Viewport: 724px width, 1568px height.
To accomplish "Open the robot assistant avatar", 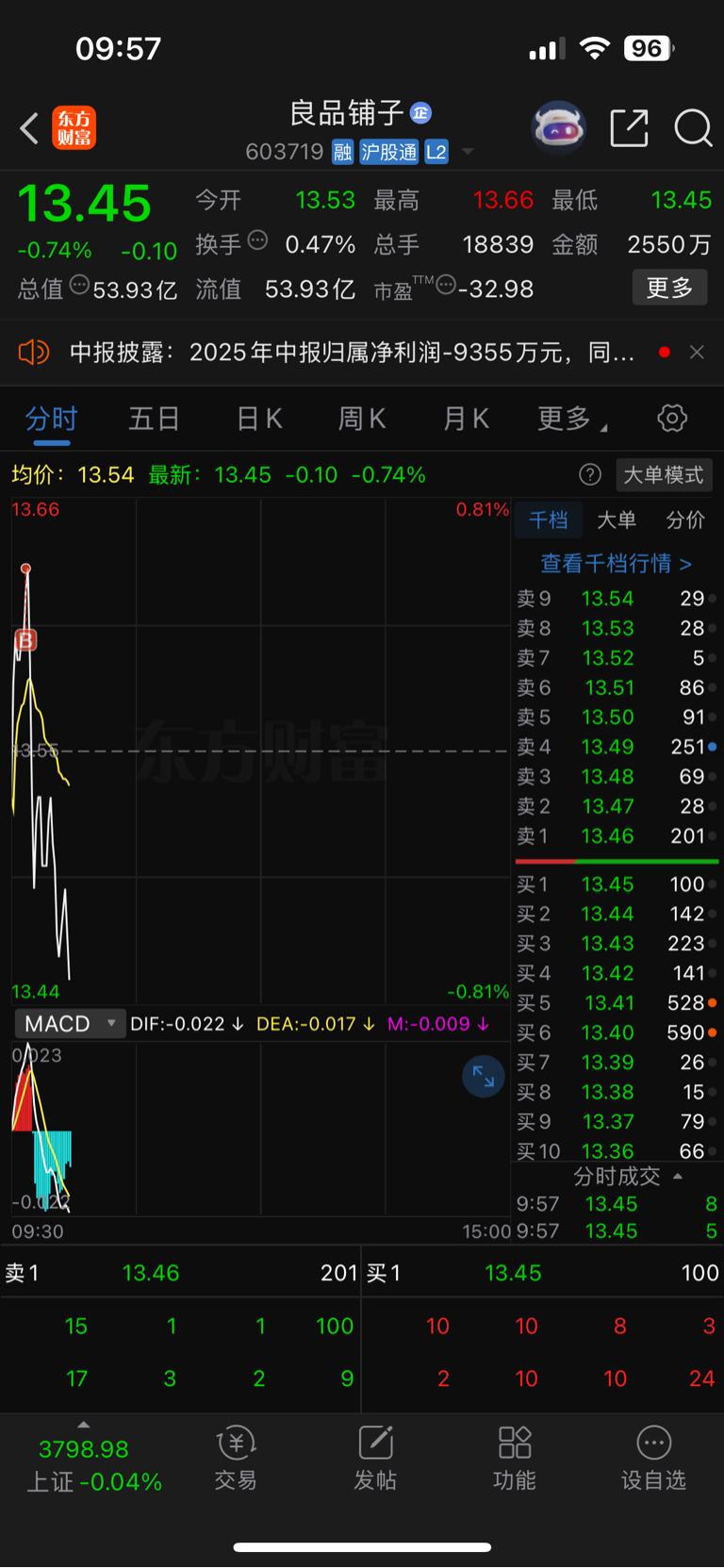I will pyautogui.click(x=559, y=127).
